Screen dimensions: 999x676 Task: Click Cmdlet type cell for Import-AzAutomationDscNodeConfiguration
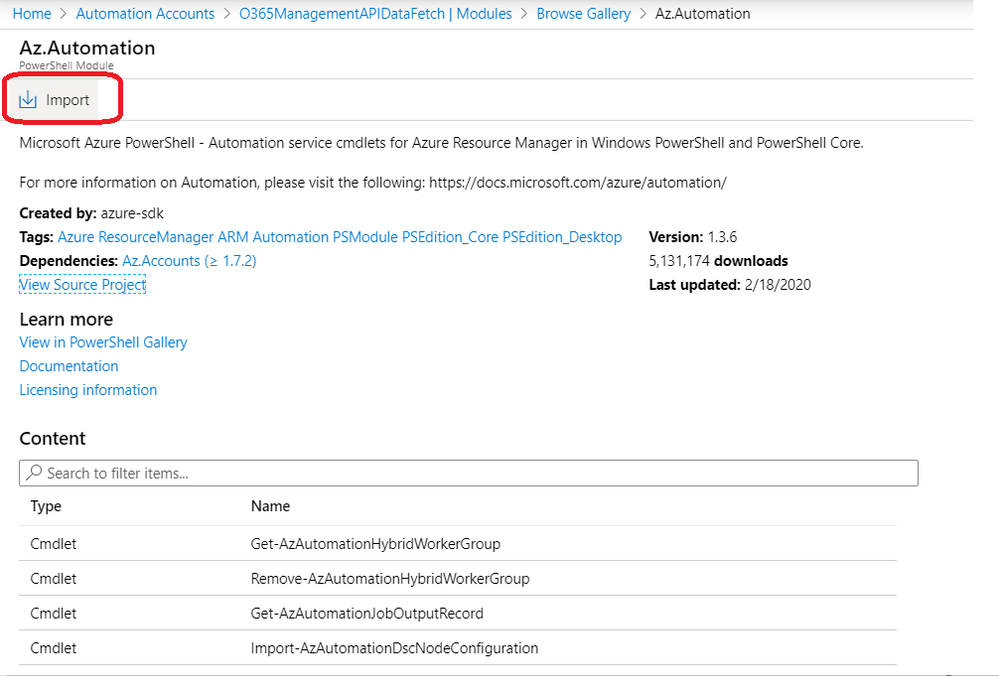(53, 648)
